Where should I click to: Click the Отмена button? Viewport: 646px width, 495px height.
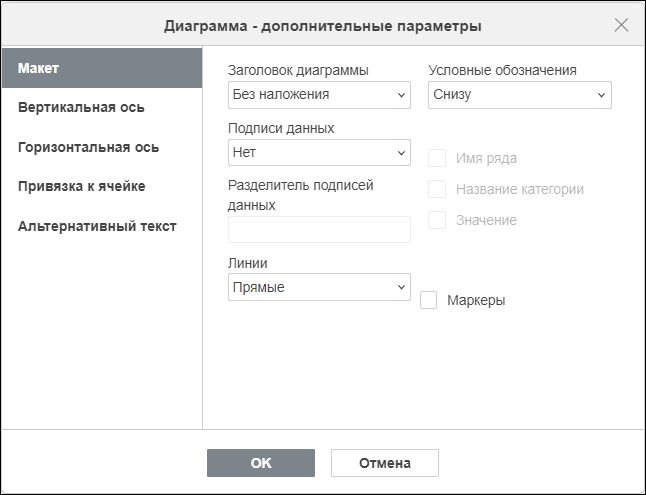click(385, 463)
